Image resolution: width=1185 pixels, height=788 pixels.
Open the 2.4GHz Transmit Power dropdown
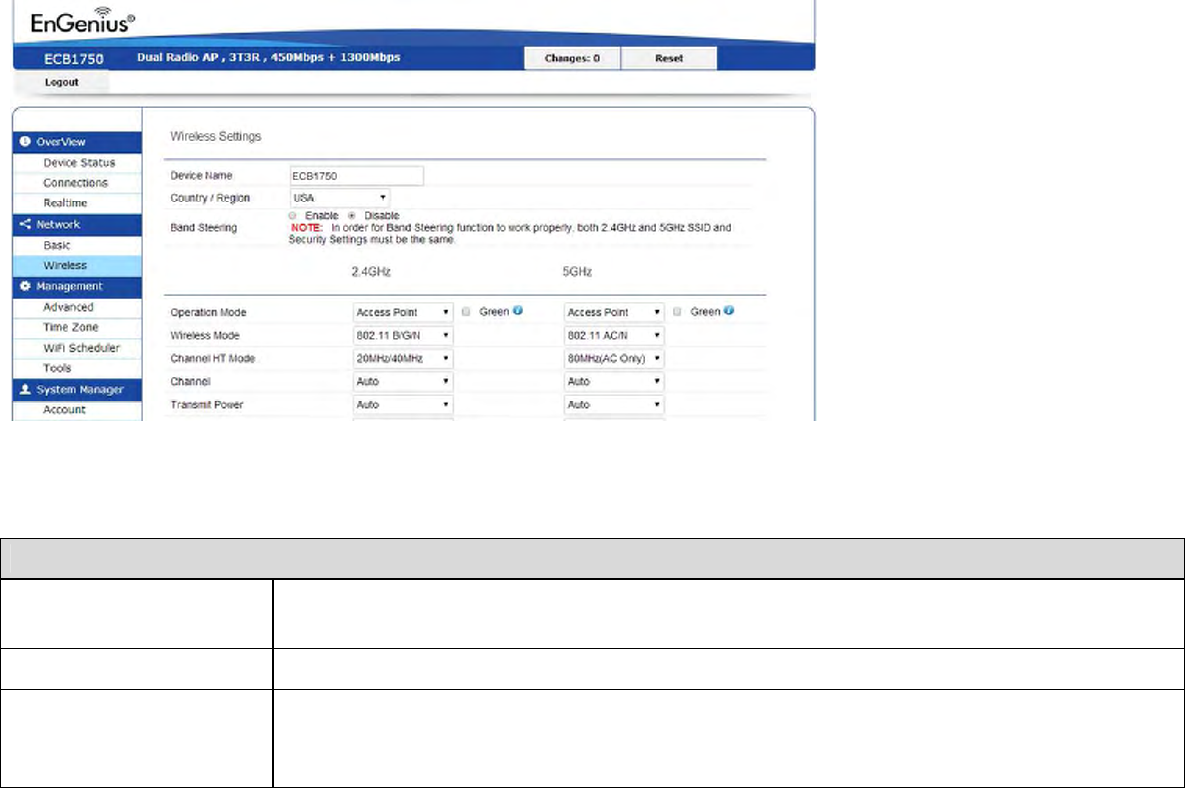click(403, 405)
